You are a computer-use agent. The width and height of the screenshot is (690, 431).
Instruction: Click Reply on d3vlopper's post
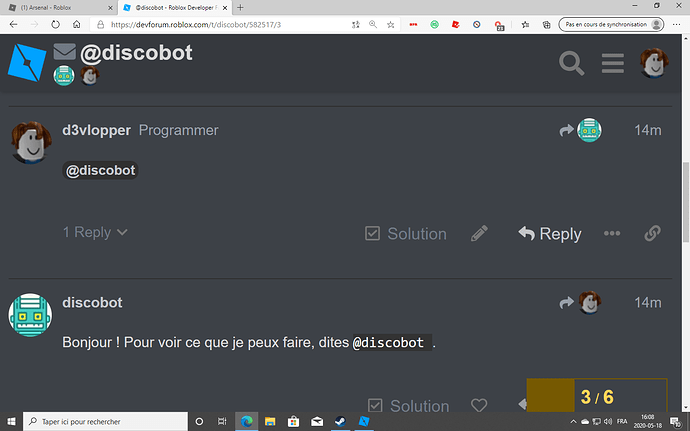pyautogui.click(x=550, y=234)
